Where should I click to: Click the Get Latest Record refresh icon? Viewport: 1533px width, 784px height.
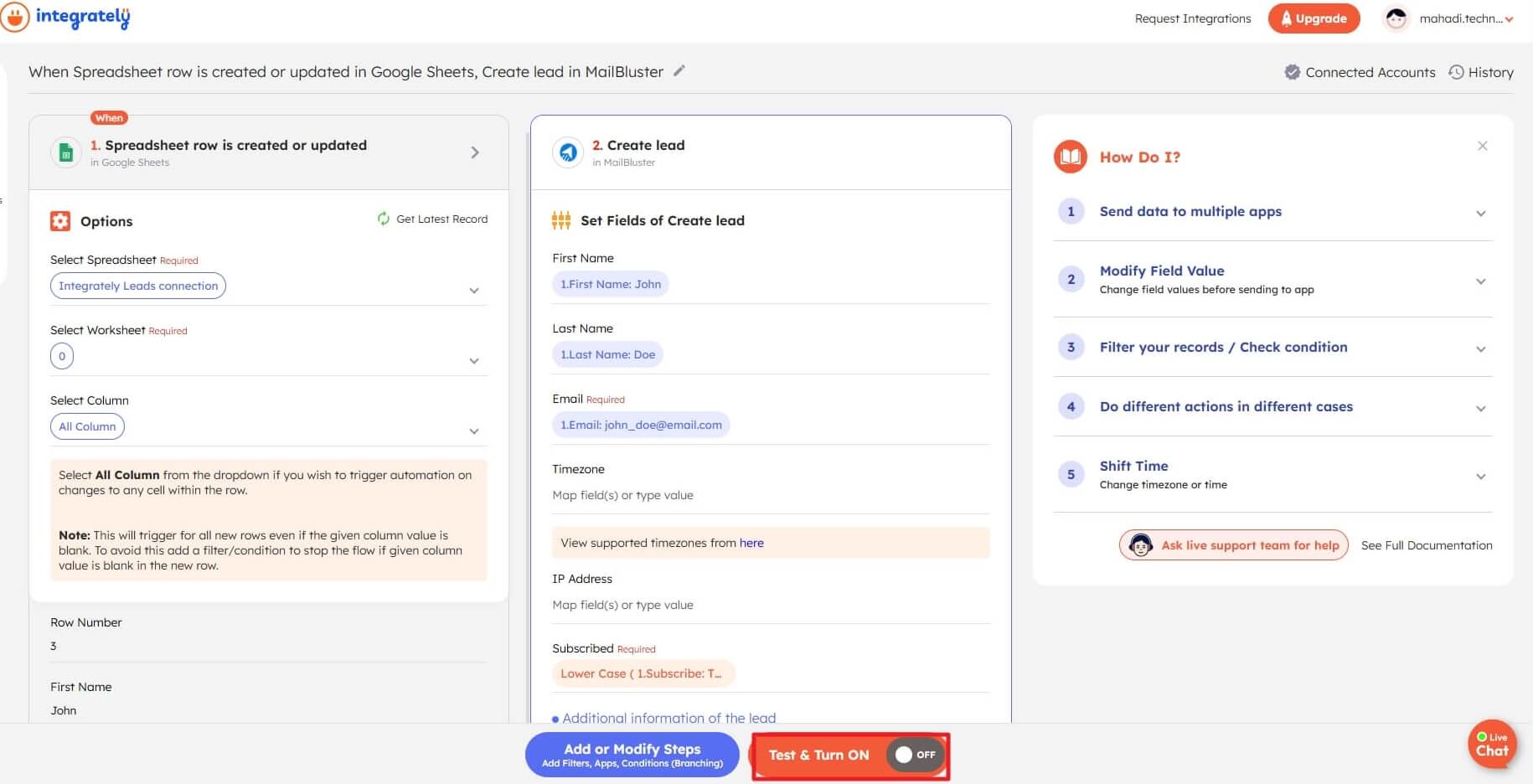point(384,219)
